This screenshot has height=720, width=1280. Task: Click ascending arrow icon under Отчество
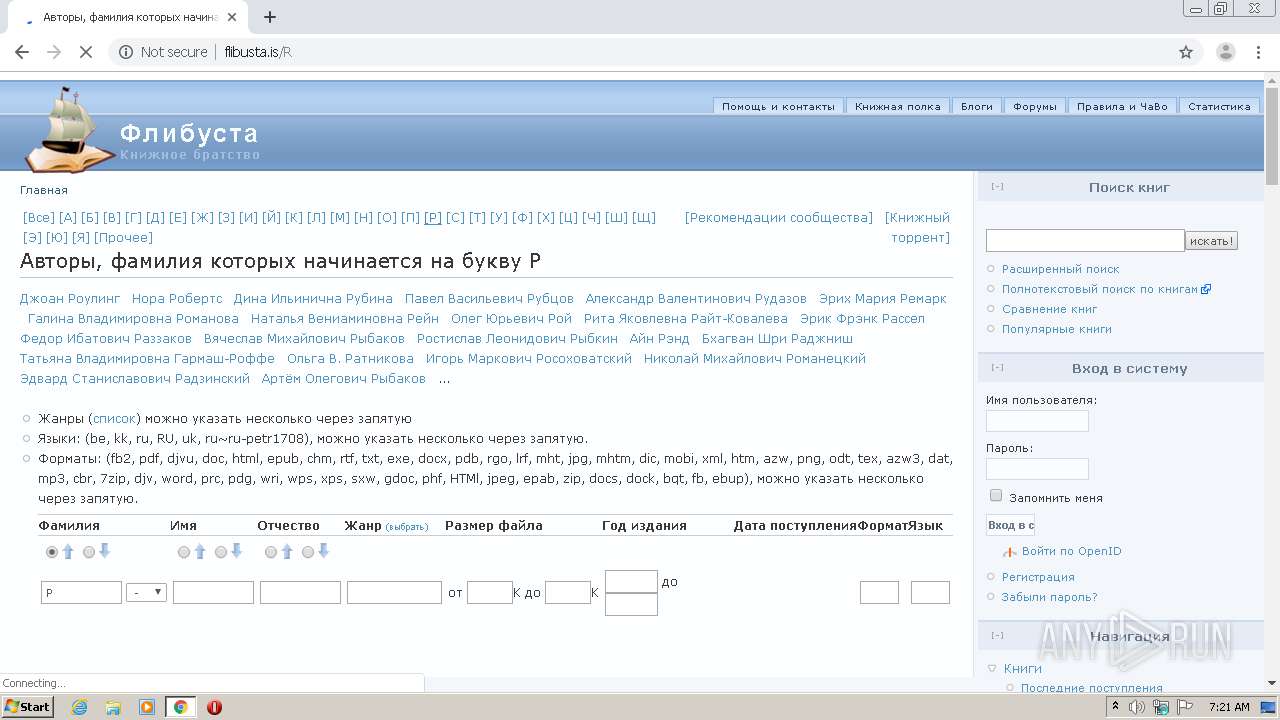coord(287,551)
